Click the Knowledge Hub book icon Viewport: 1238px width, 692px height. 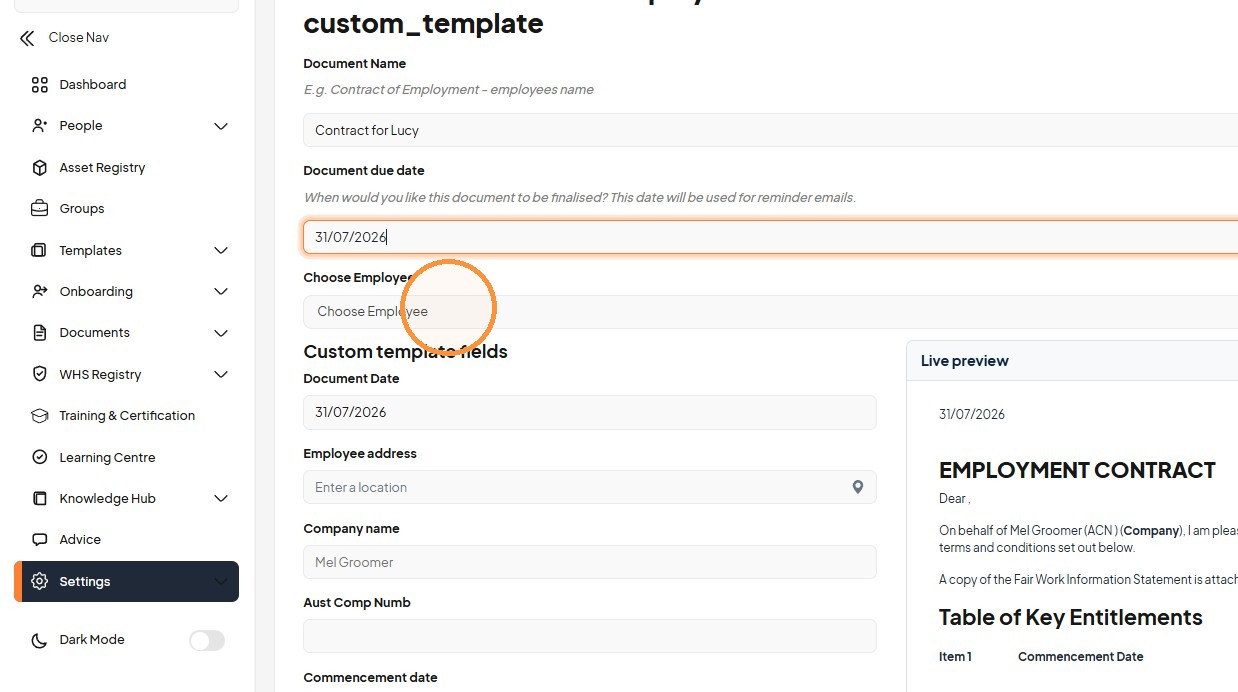tap(40, 499)
